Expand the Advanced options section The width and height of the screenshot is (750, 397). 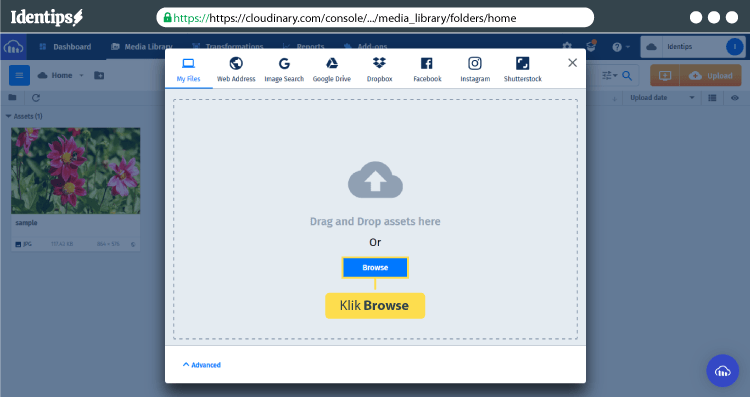click(201, 365)
